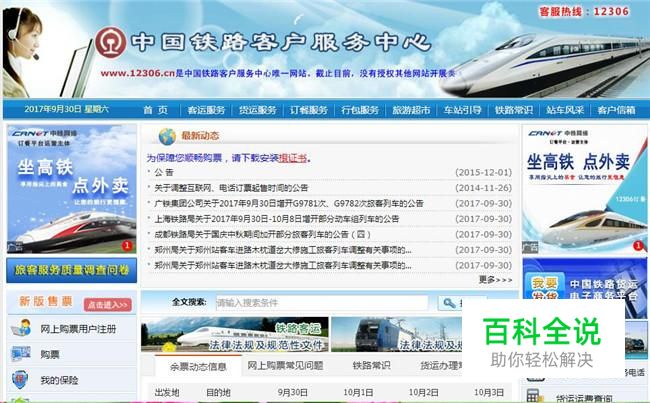Click the computer icon beside 购票
Viewport: 650px width, 403px height.
pos(21,354)
